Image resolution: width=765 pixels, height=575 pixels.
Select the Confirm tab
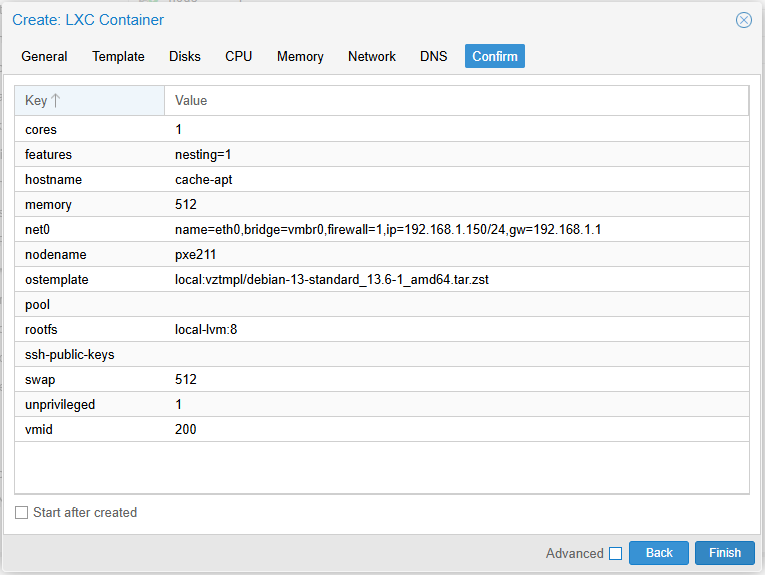495,56
